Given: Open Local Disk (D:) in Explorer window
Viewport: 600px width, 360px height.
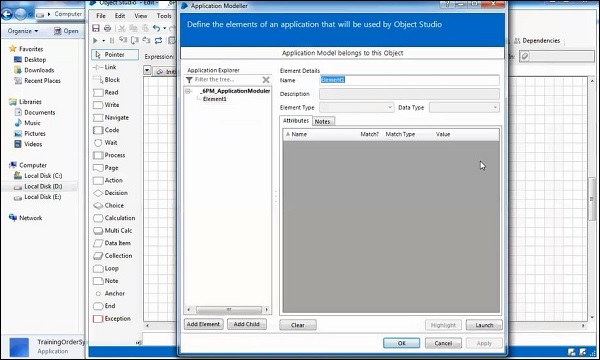Looking at the screenshot, I should coord(43,186).
